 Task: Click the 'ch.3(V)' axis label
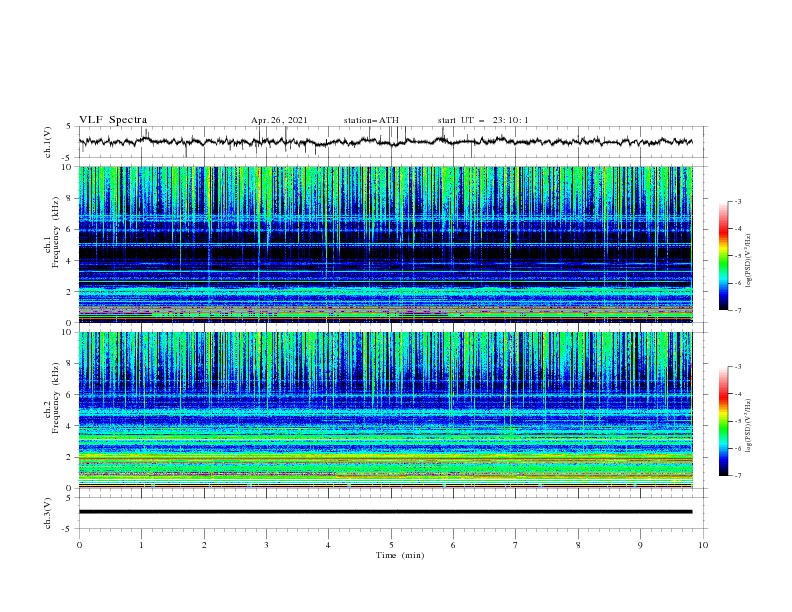[x=48, y=513]
